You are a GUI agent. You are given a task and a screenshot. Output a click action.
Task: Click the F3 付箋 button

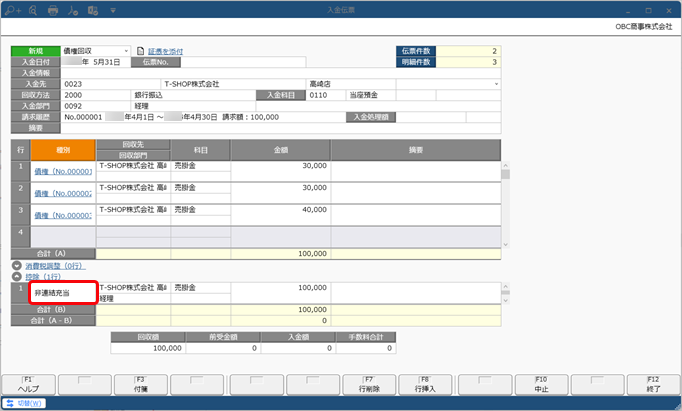[x=140, y=384]
